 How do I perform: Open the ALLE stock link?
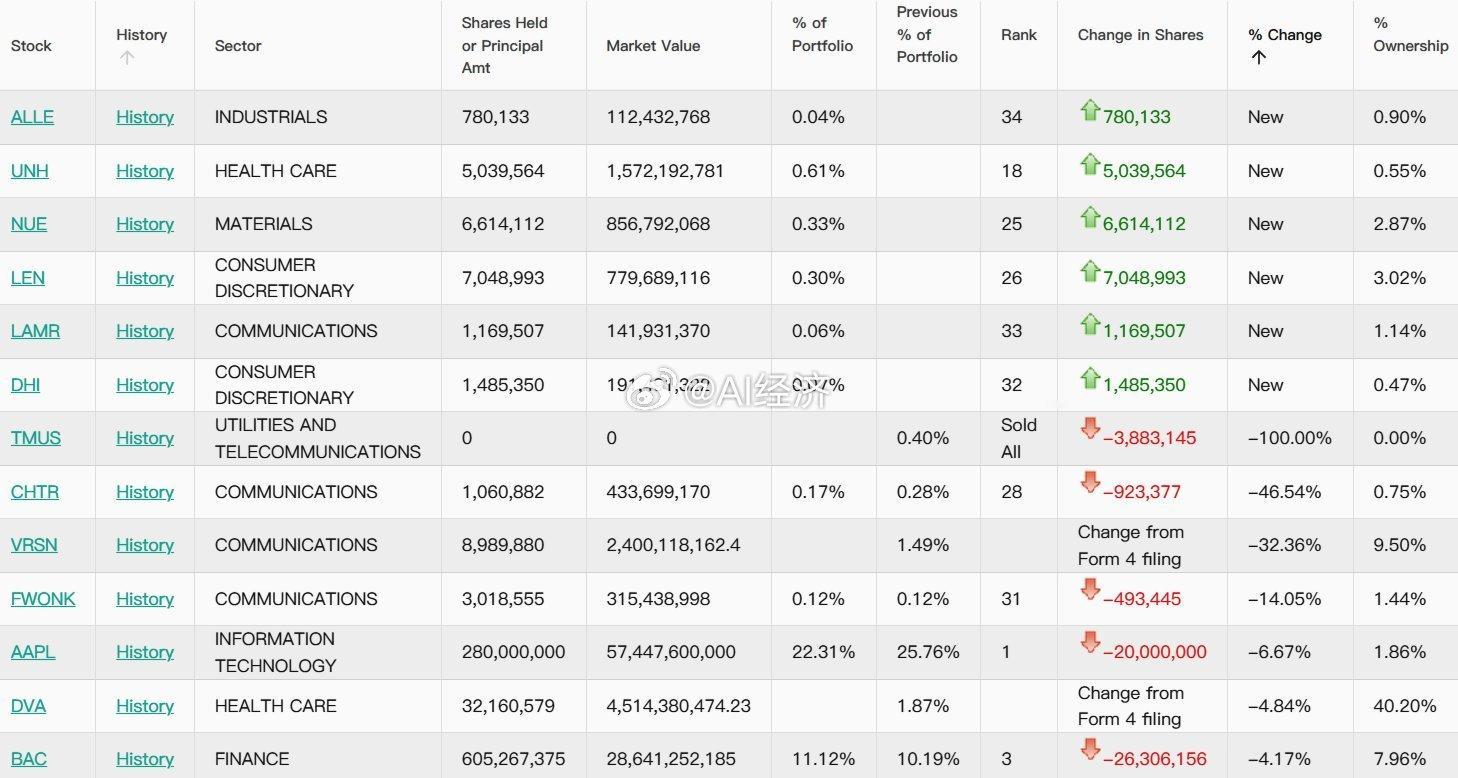[x=32, y=117]
